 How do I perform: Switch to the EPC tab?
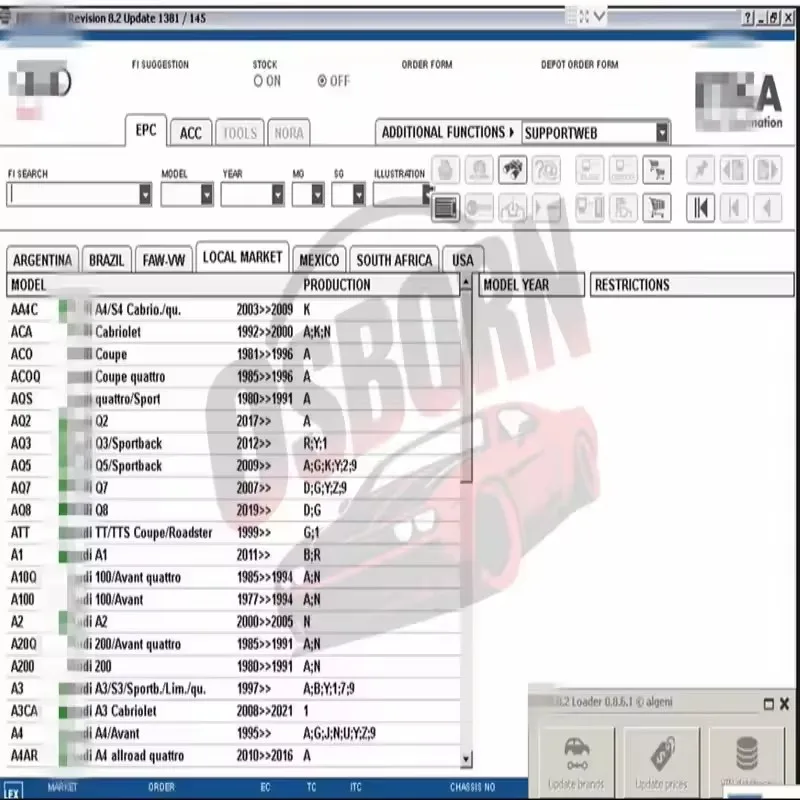click(x=146, y=131)
